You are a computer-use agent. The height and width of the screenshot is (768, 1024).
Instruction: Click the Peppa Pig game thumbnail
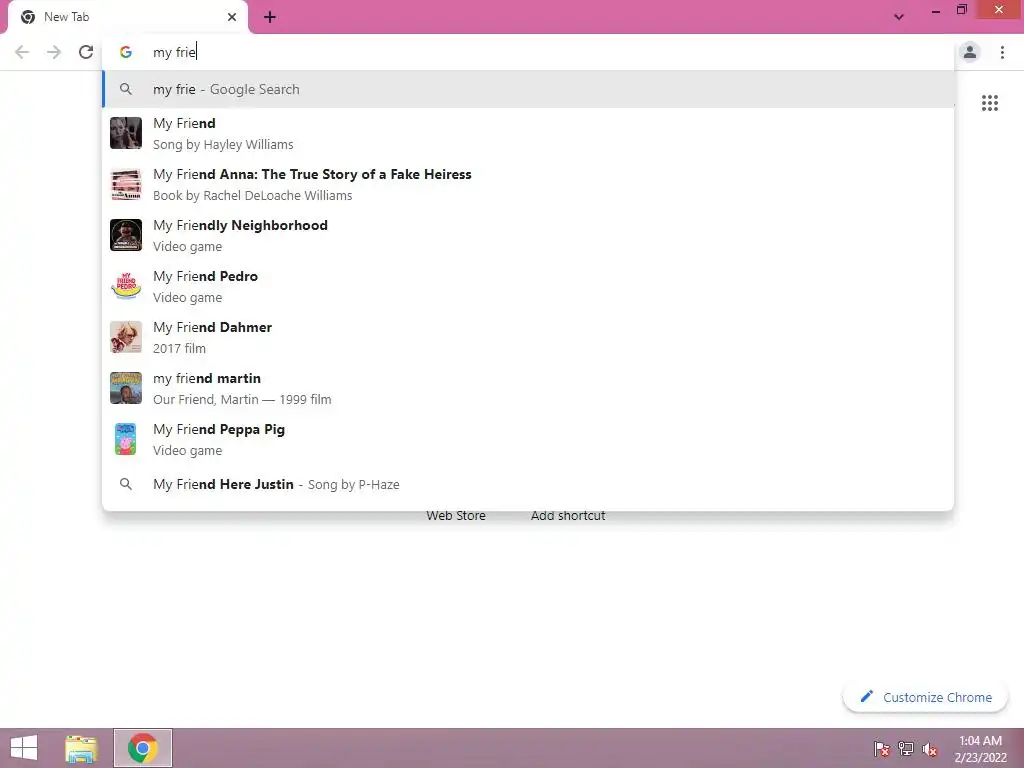pyautogui.click(x=126, y=439)
